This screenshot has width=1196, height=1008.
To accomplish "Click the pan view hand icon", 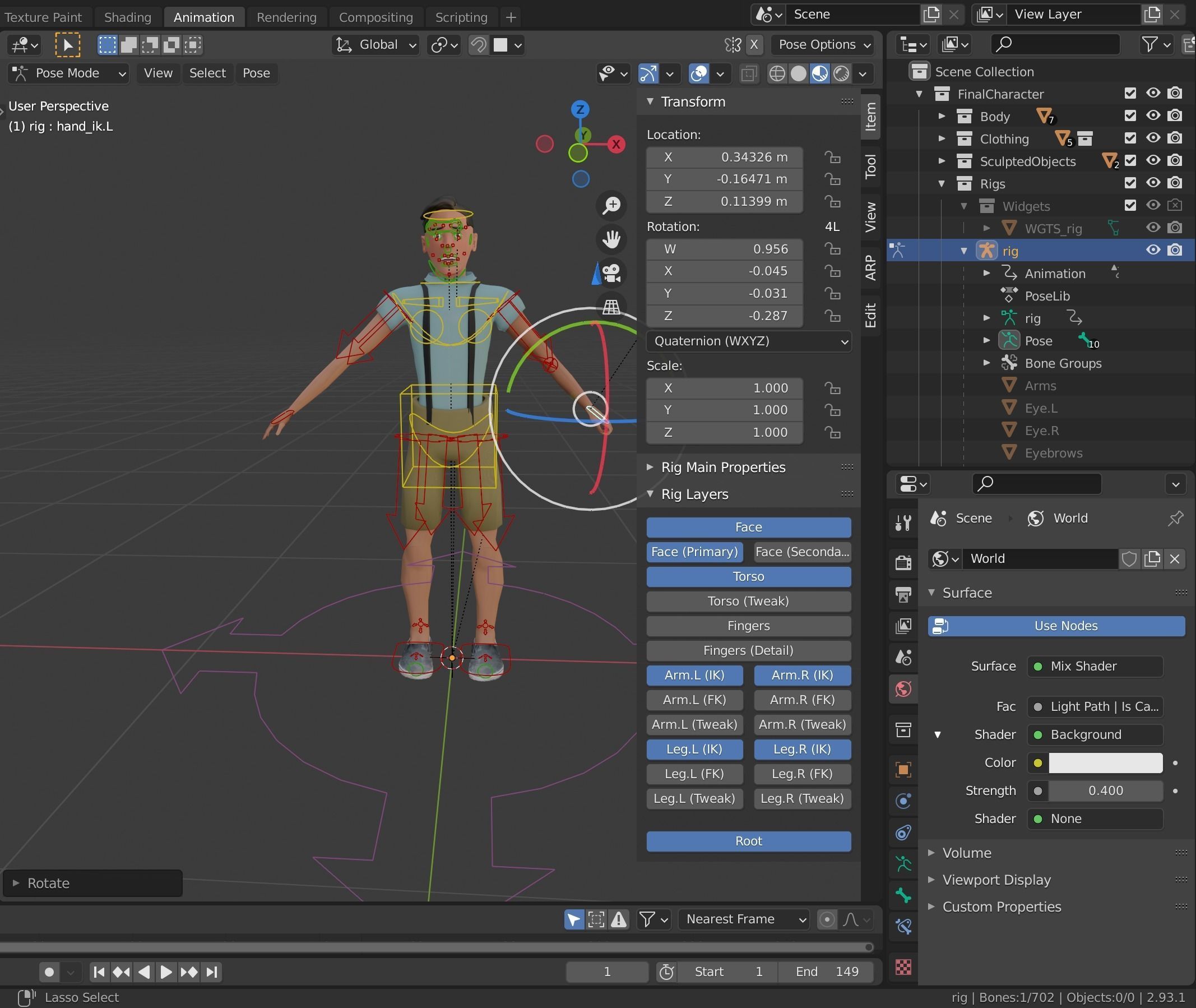I will (611, 239).
